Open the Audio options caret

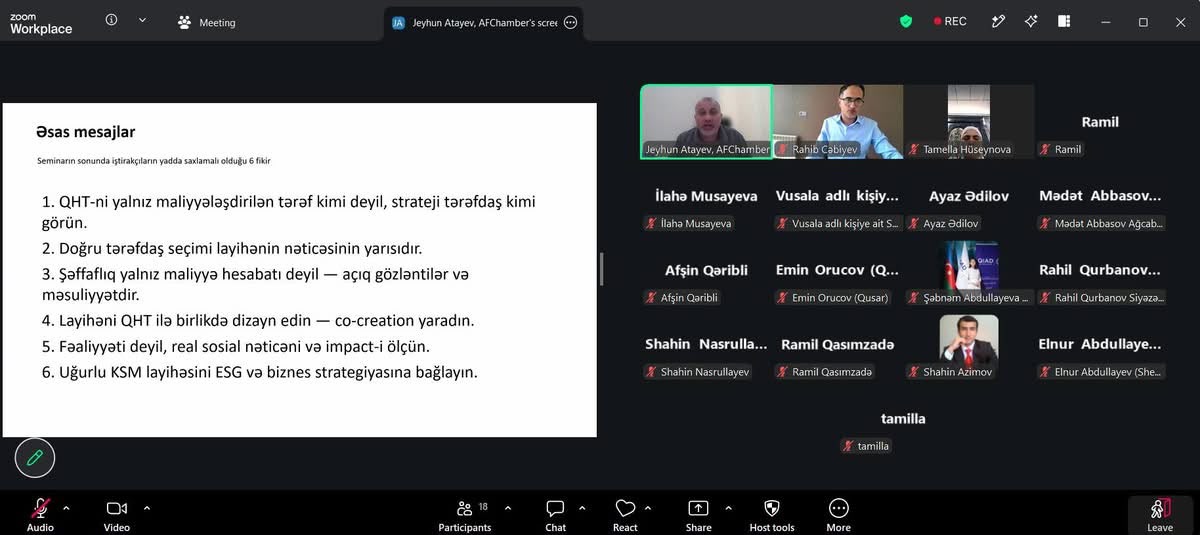67,507
